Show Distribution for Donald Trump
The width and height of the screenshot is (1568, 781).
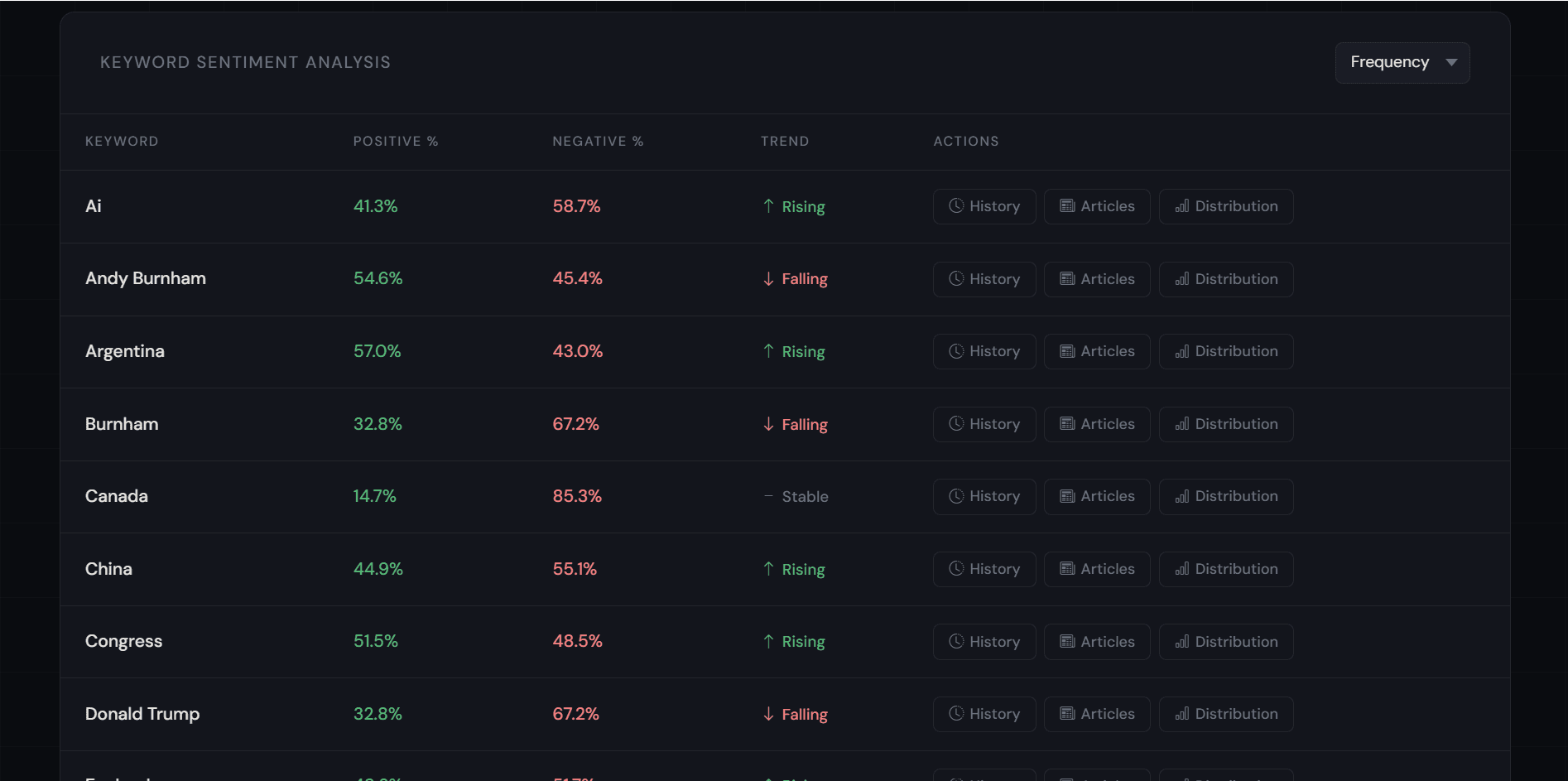click(1226, 714)
